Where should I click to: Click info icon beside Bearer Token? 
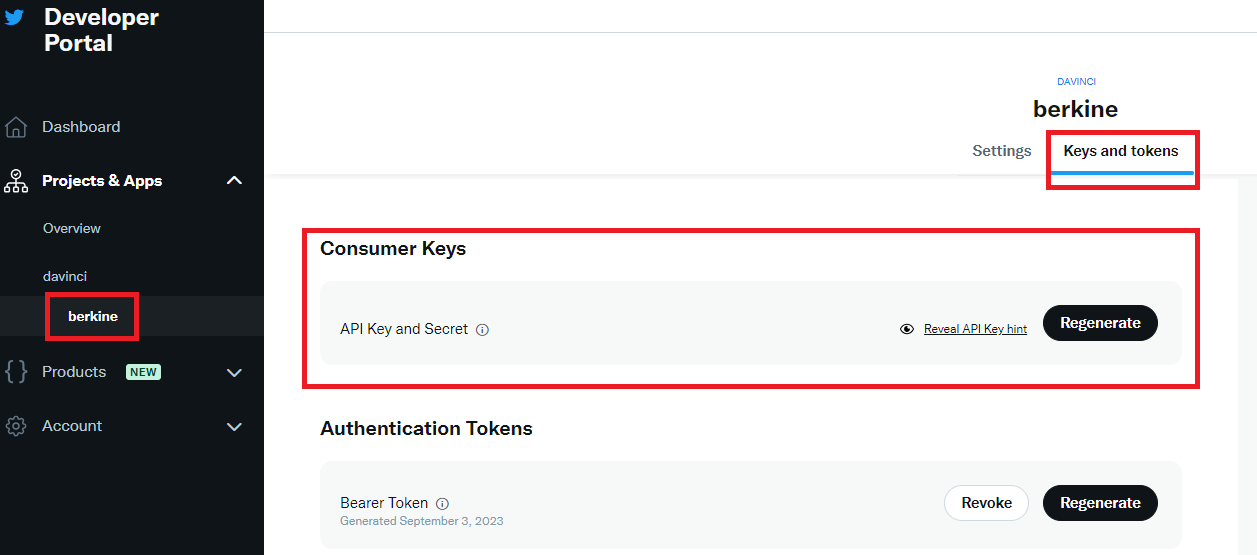point(442,504)
